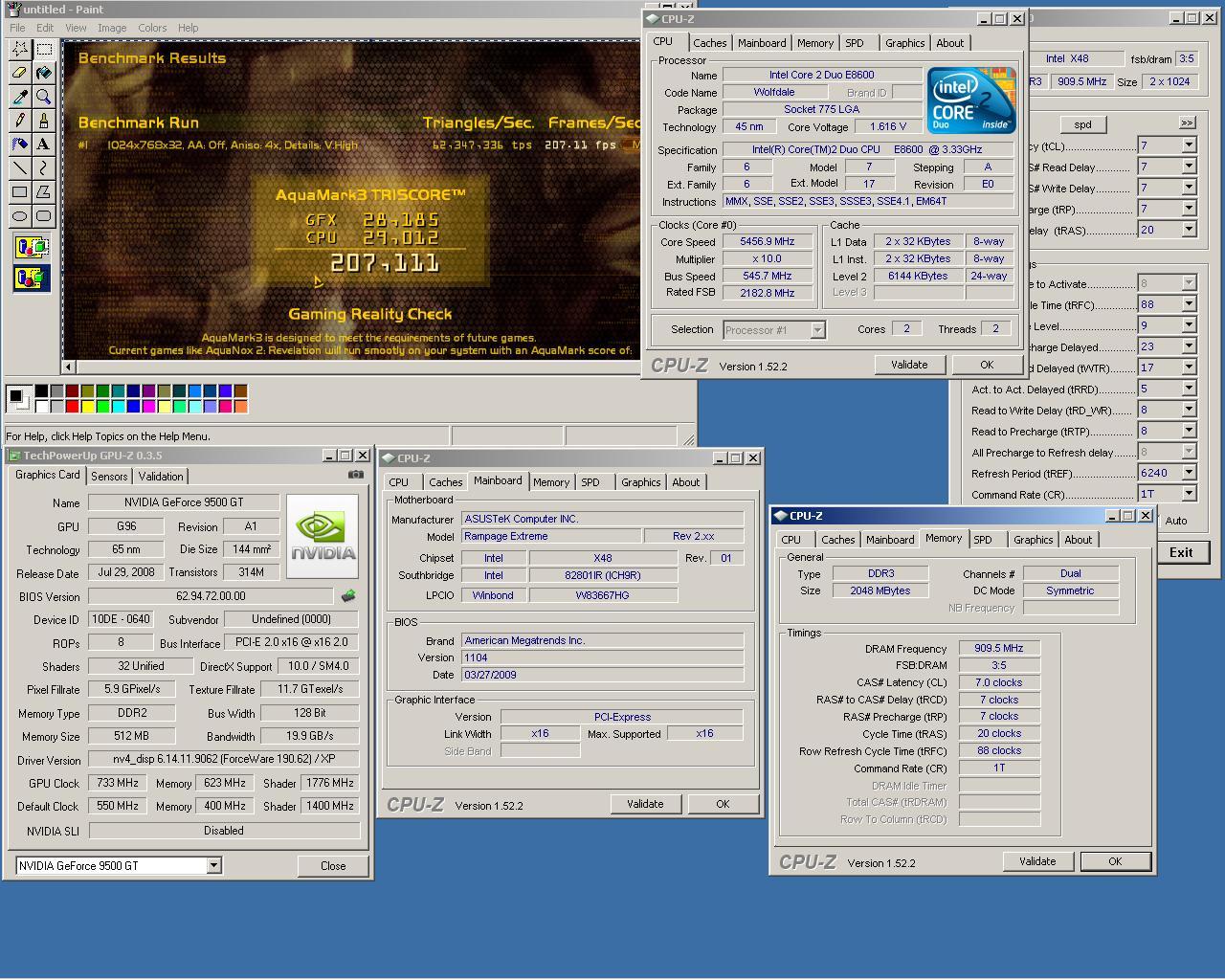
Task: Switch to the Sensors tab in GPU-Z
Action: 109,477
